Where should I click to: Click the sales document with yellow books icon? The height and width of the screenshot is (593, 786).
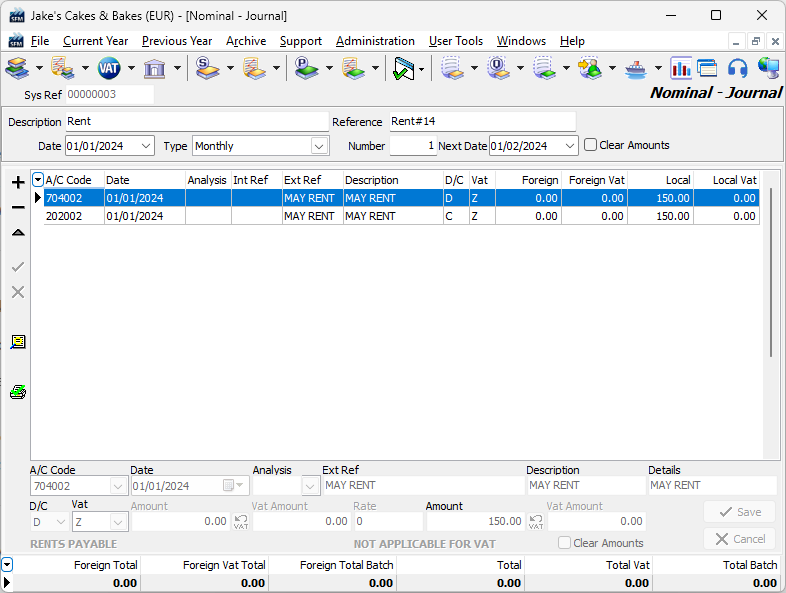click(x=255, y=68)
